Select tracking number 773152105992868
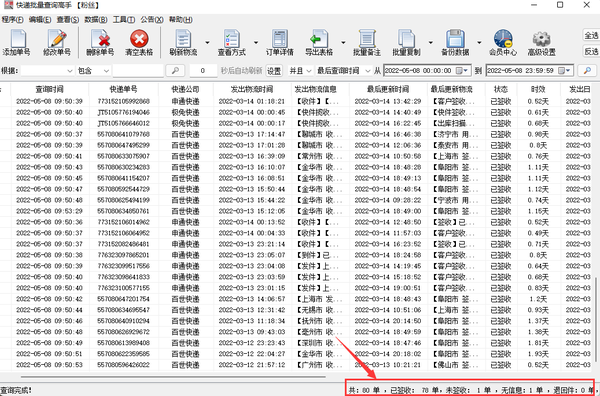The width and height of the screenshot is (600, 396). (x=123, y=101)
